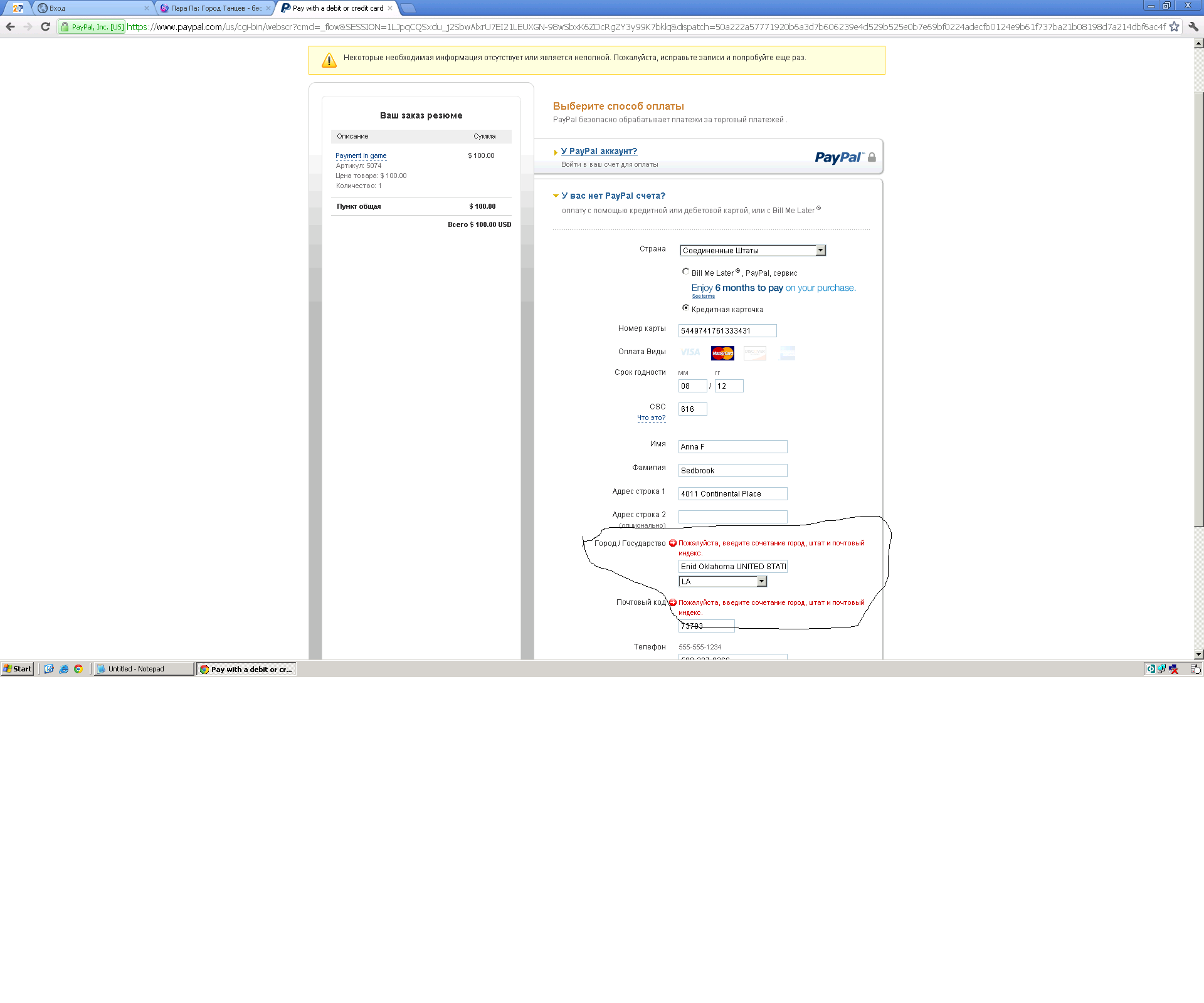Screen dimensions: 1204x1003
Task: Click the browser reload button
Action: pyautogui.click(x=45, y=26)
